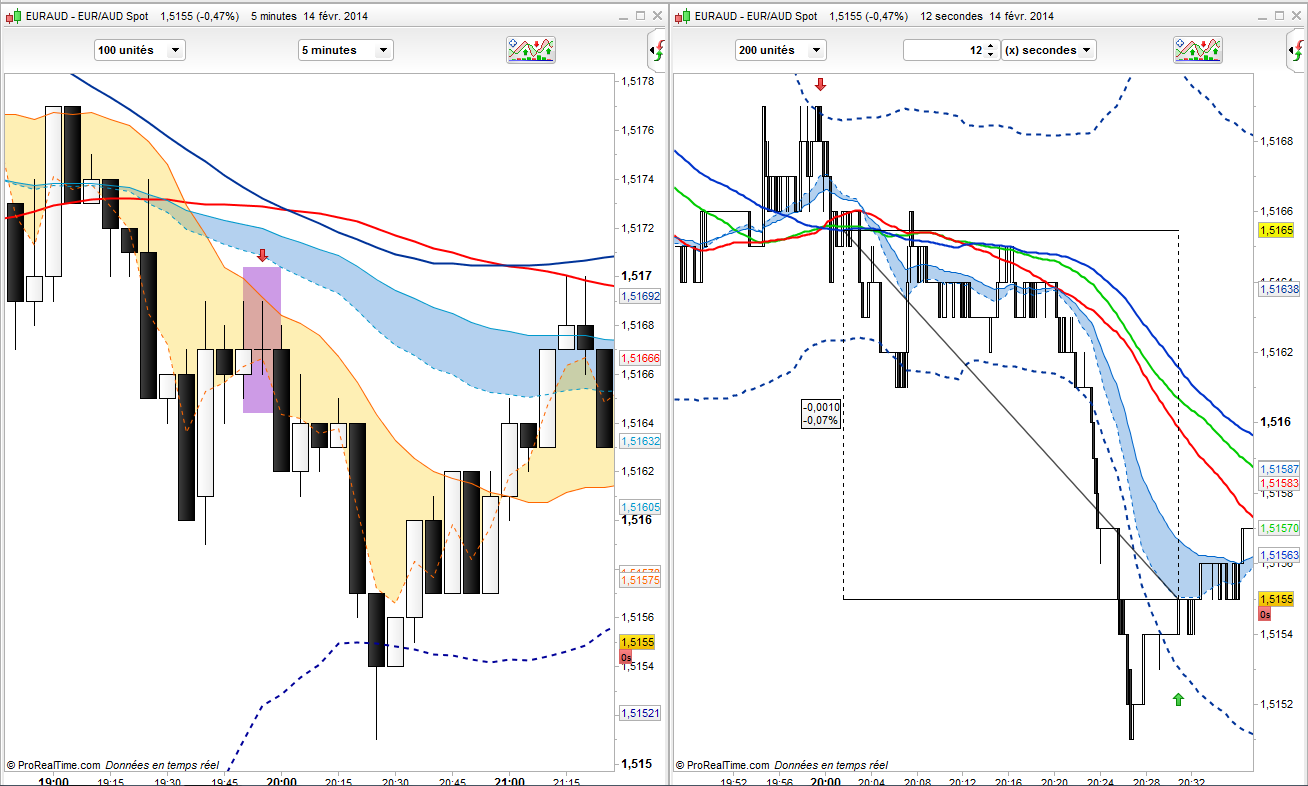Open the "100 unités" dropdown
The height and width of the screenshot is (786, 1308).
tap(140, 50)
